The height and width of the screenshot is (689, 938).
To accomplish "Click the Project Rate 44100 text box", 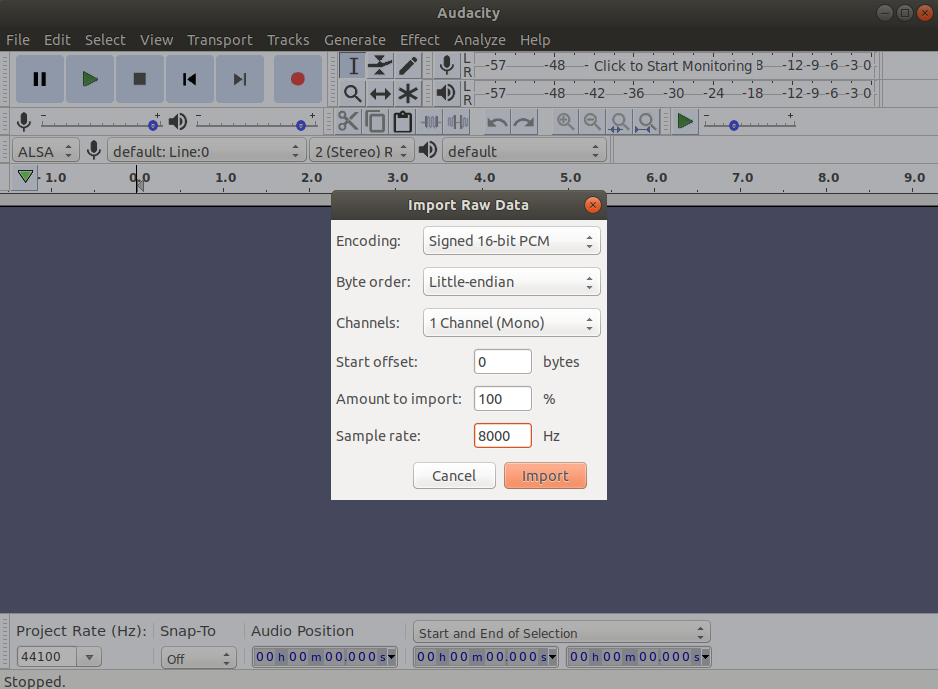I will pyautogui.click(x=47, y=657).
